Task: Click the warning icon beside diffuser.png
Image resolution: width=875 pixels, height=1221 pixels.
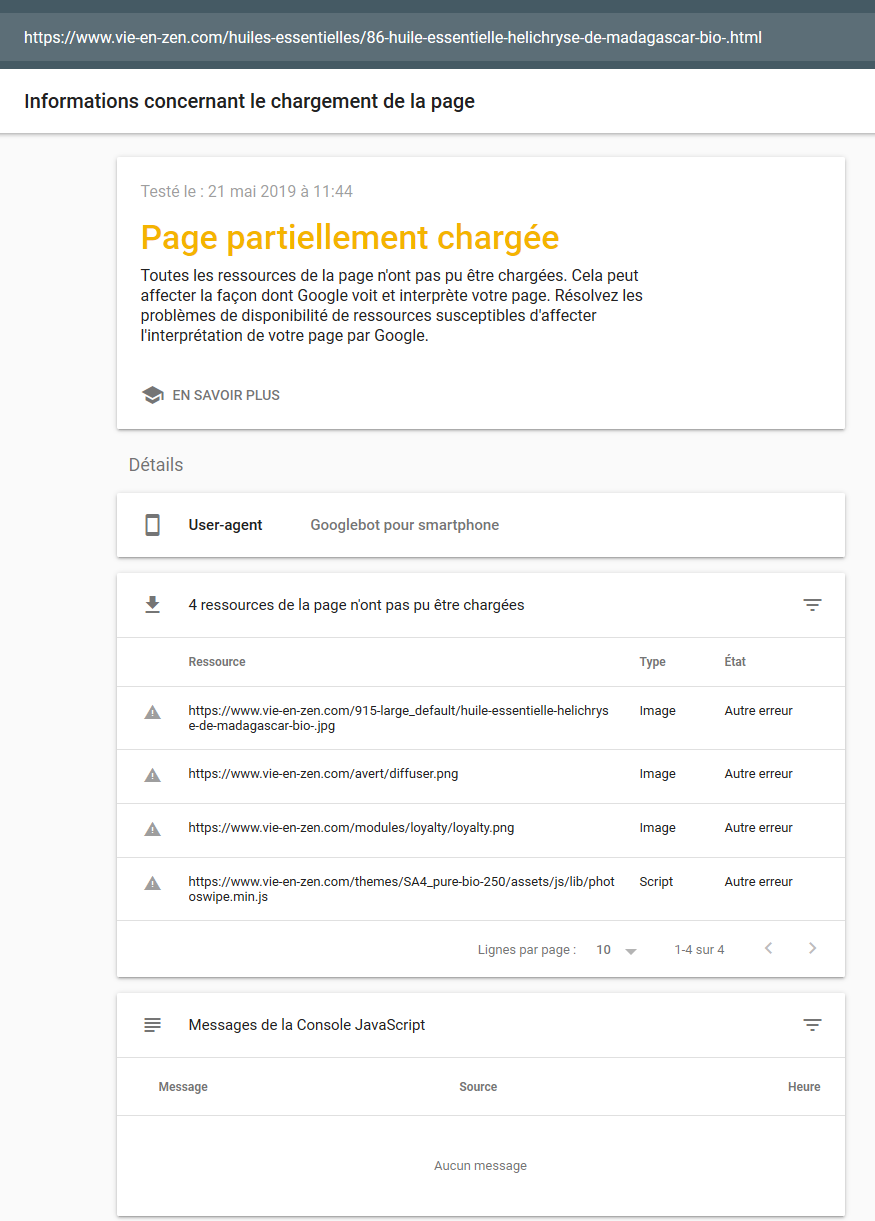Action: coord(153,774)
